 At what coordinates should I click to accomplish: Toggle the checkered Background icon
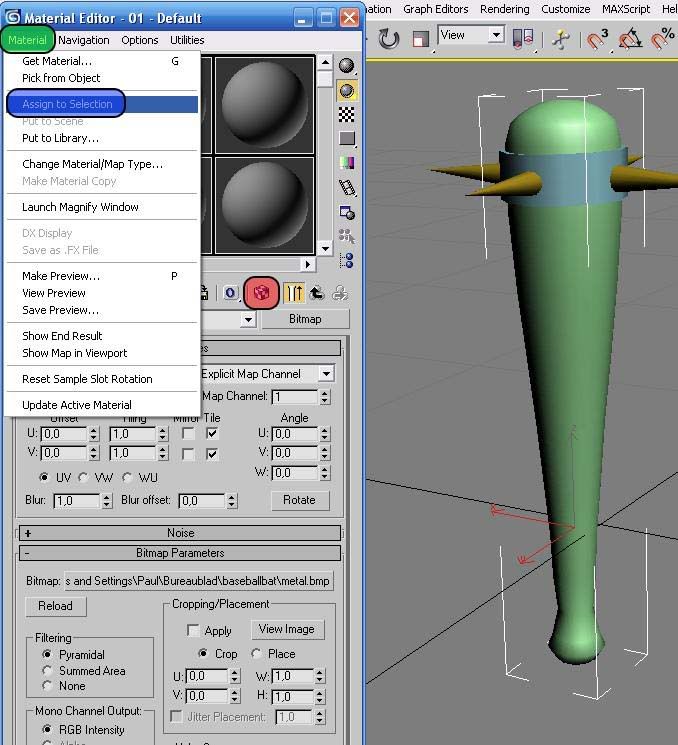coord(346,115)
